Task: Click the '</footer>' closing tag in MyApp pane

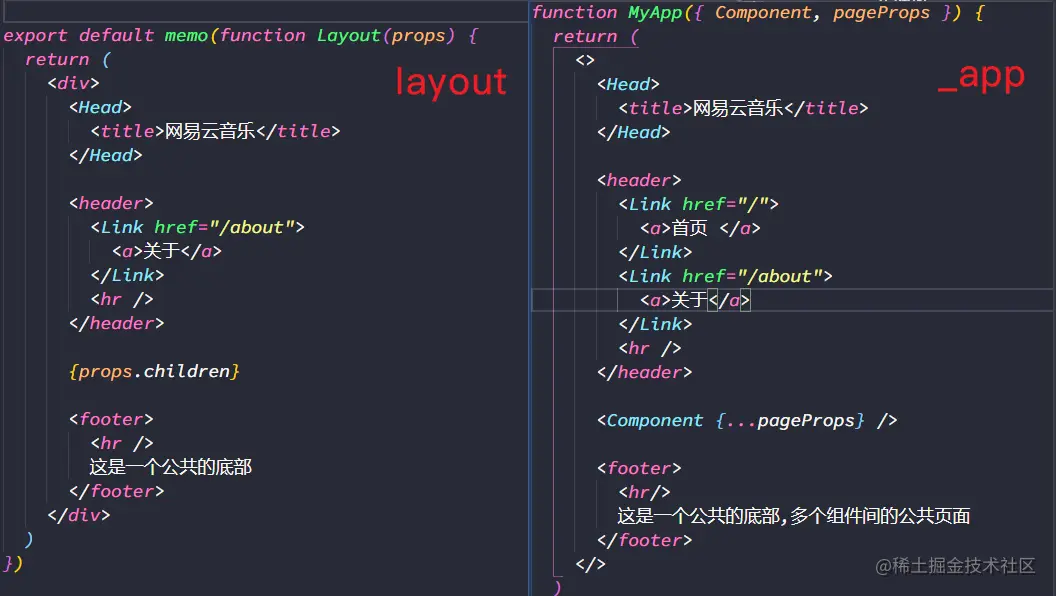Action: click(x=645, y=540)
